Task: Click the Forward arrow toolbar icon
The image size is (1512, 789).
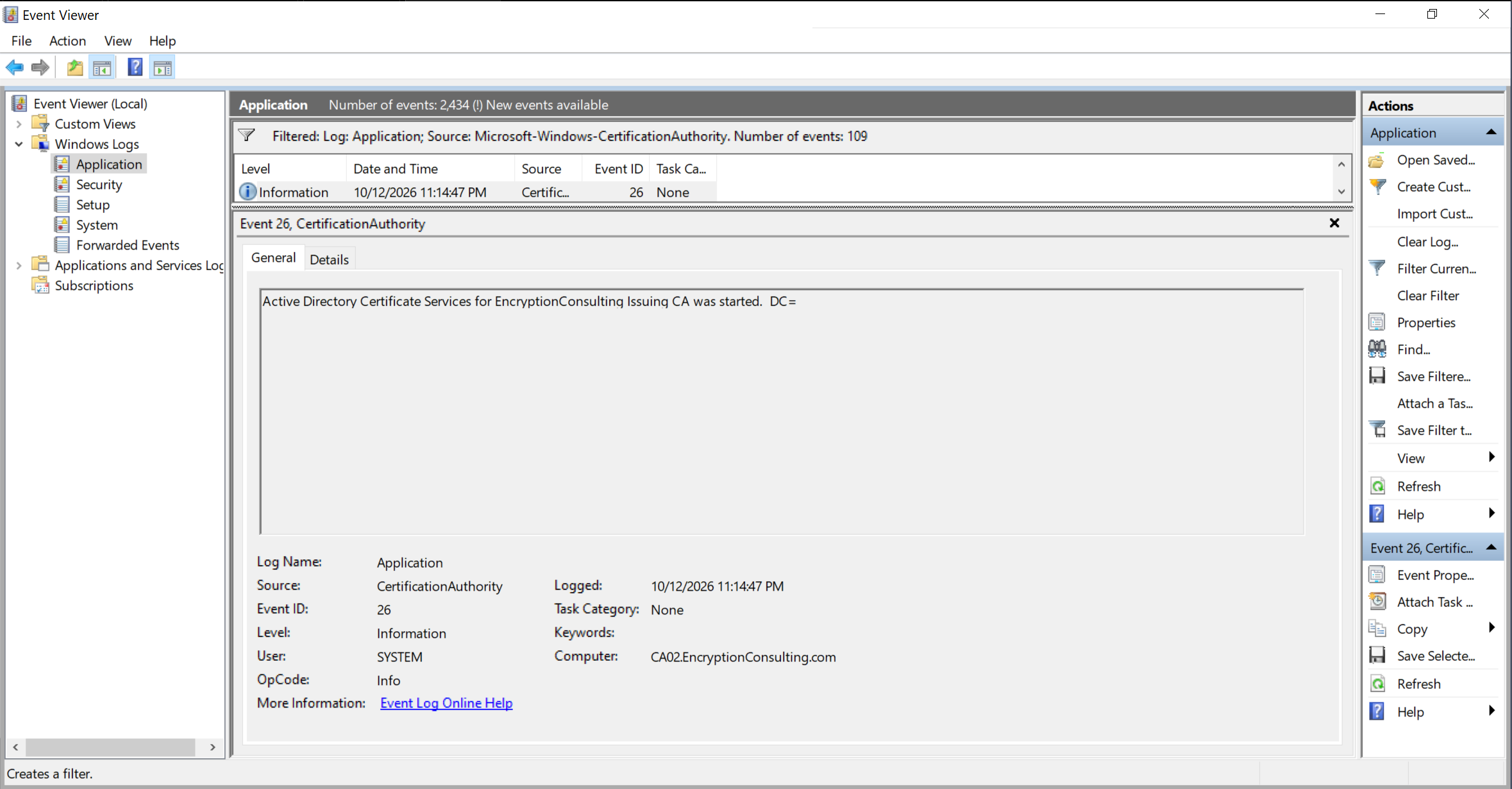Action: click(40, 67)
